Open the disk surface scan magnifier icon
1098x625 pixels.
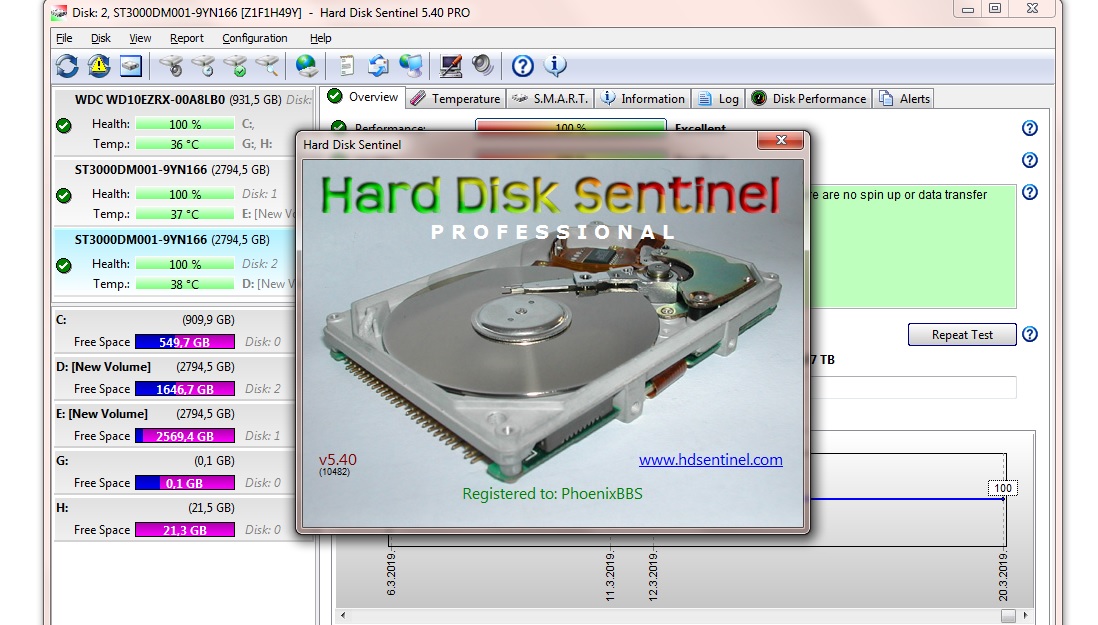268,66
